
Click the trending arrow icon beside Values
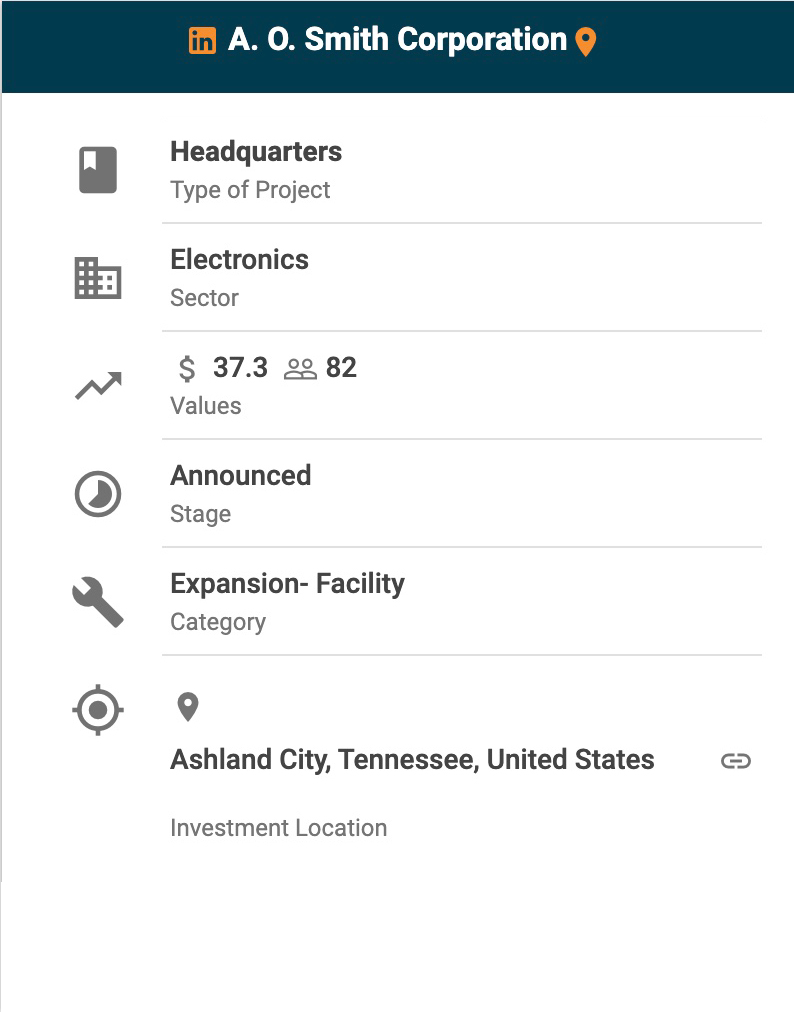(x=98, y=386)
